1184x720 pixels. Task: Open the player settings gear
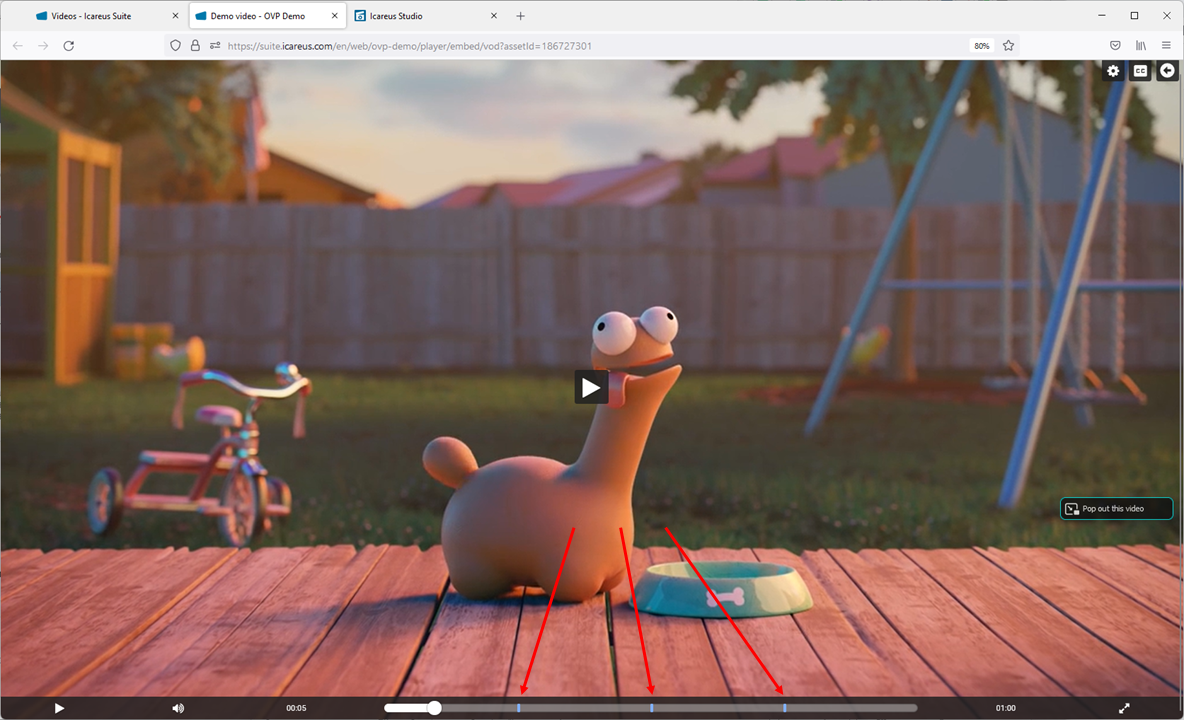(1113, 71)
